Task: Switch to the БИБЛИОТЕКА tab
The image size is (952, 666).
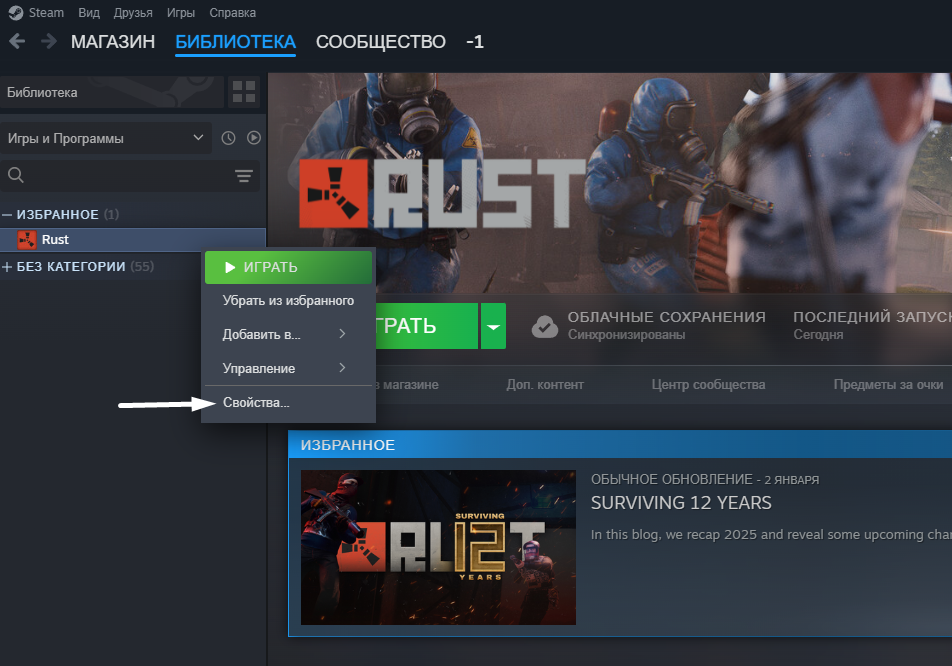Action: click(x=236, y=42)
